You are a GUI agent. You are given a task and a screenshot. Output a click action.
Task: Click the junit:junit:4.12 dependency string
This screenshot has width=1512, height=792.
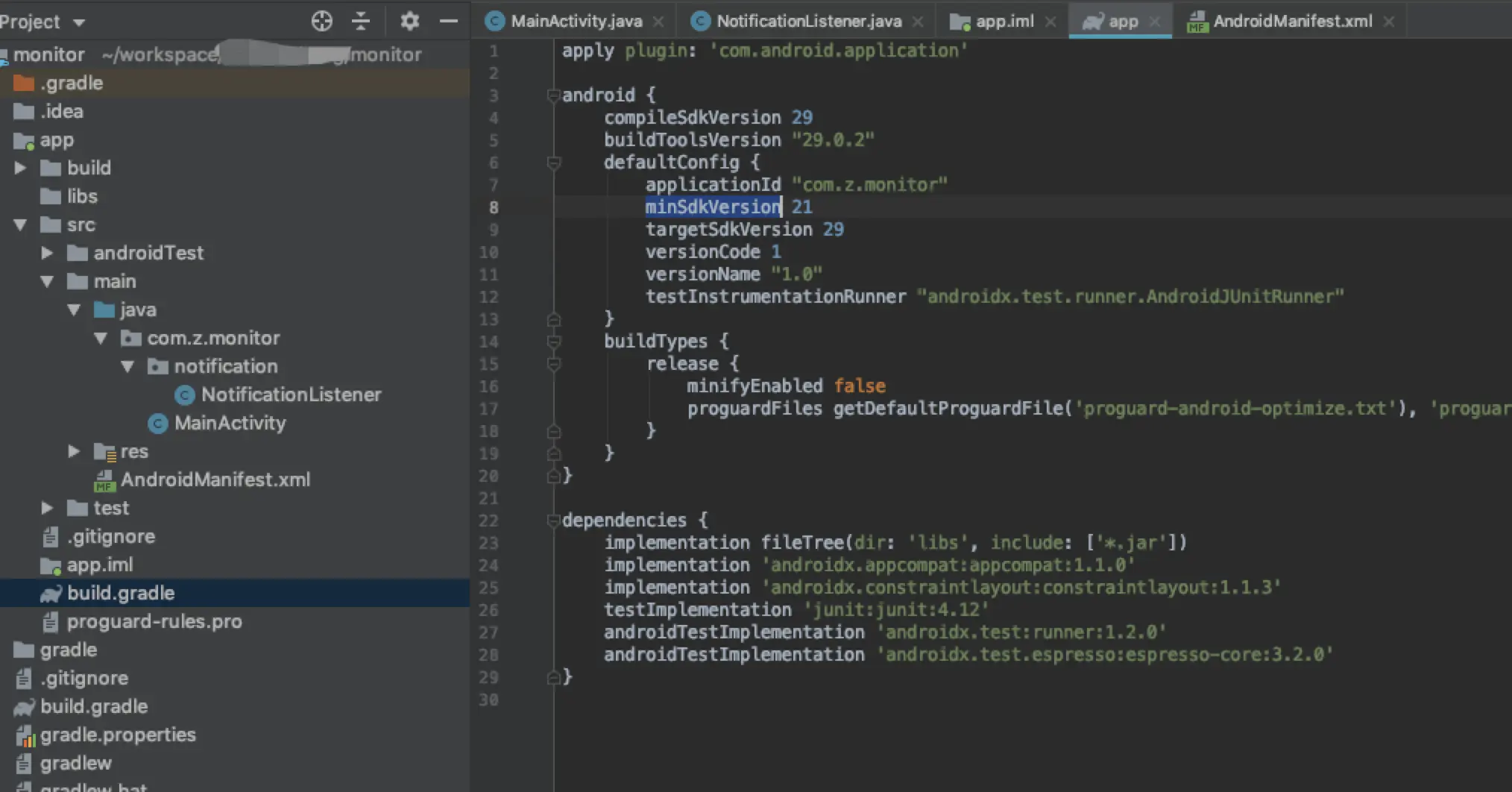click(x=895, y=609)
